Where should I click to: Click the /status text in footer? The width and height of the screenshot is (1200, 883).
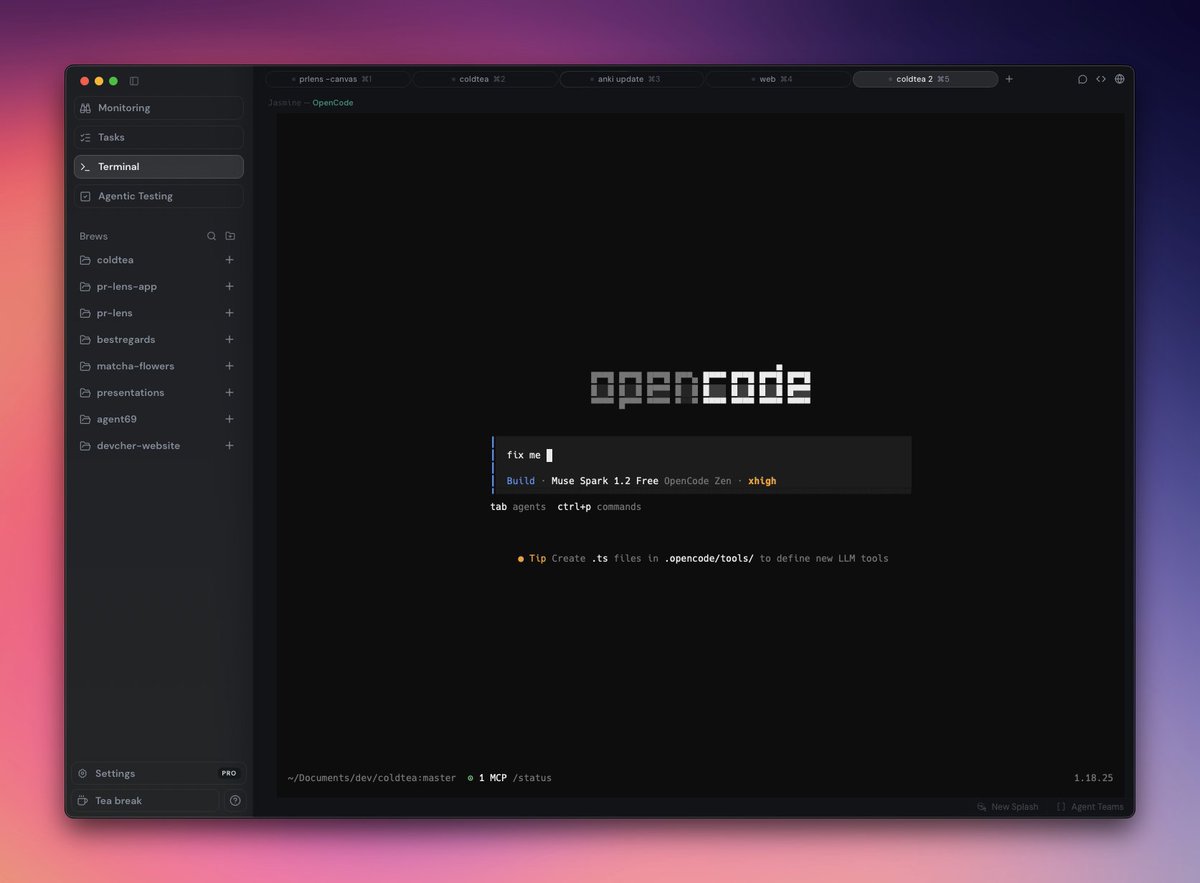[531, 778]
